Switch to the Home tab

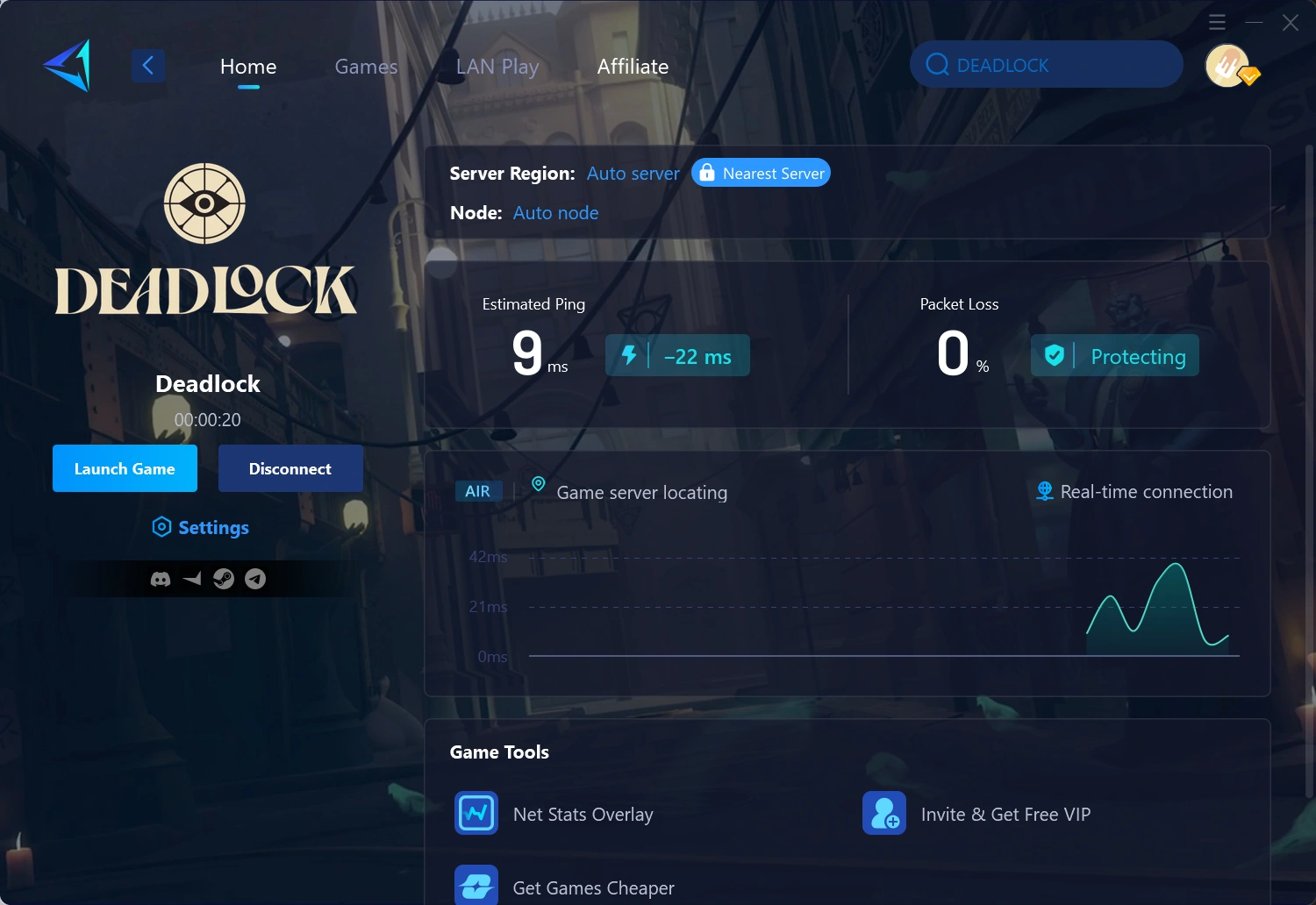pos(248,67)
